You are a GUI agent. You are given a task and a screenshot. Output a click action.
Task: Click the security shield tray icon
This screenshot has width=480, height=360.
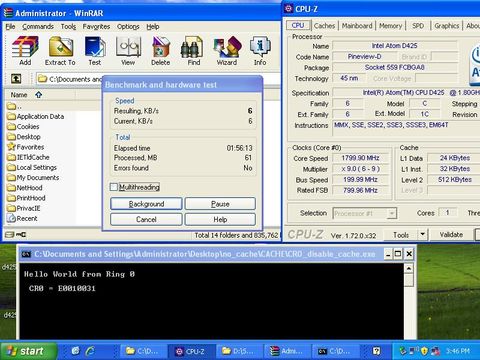[x=424, y=351]
